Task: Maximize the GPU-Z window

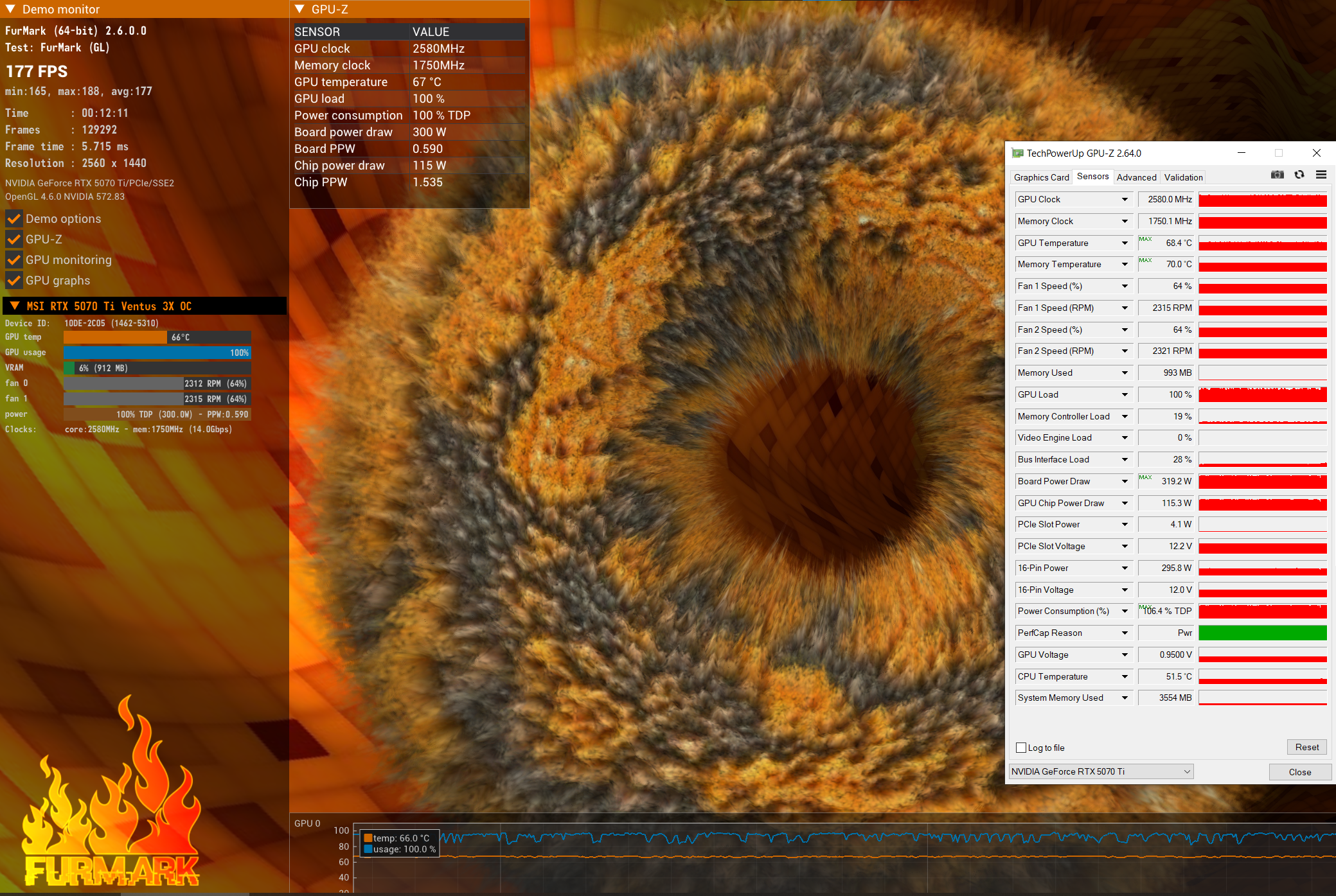Action: [x=1279, y=153]
